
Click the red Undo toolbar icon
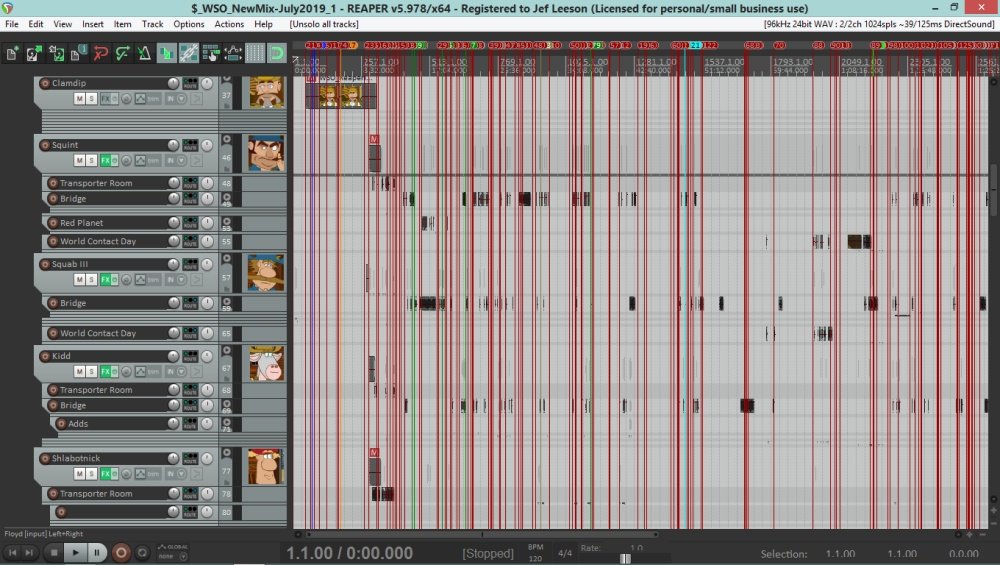coord(100,53)
